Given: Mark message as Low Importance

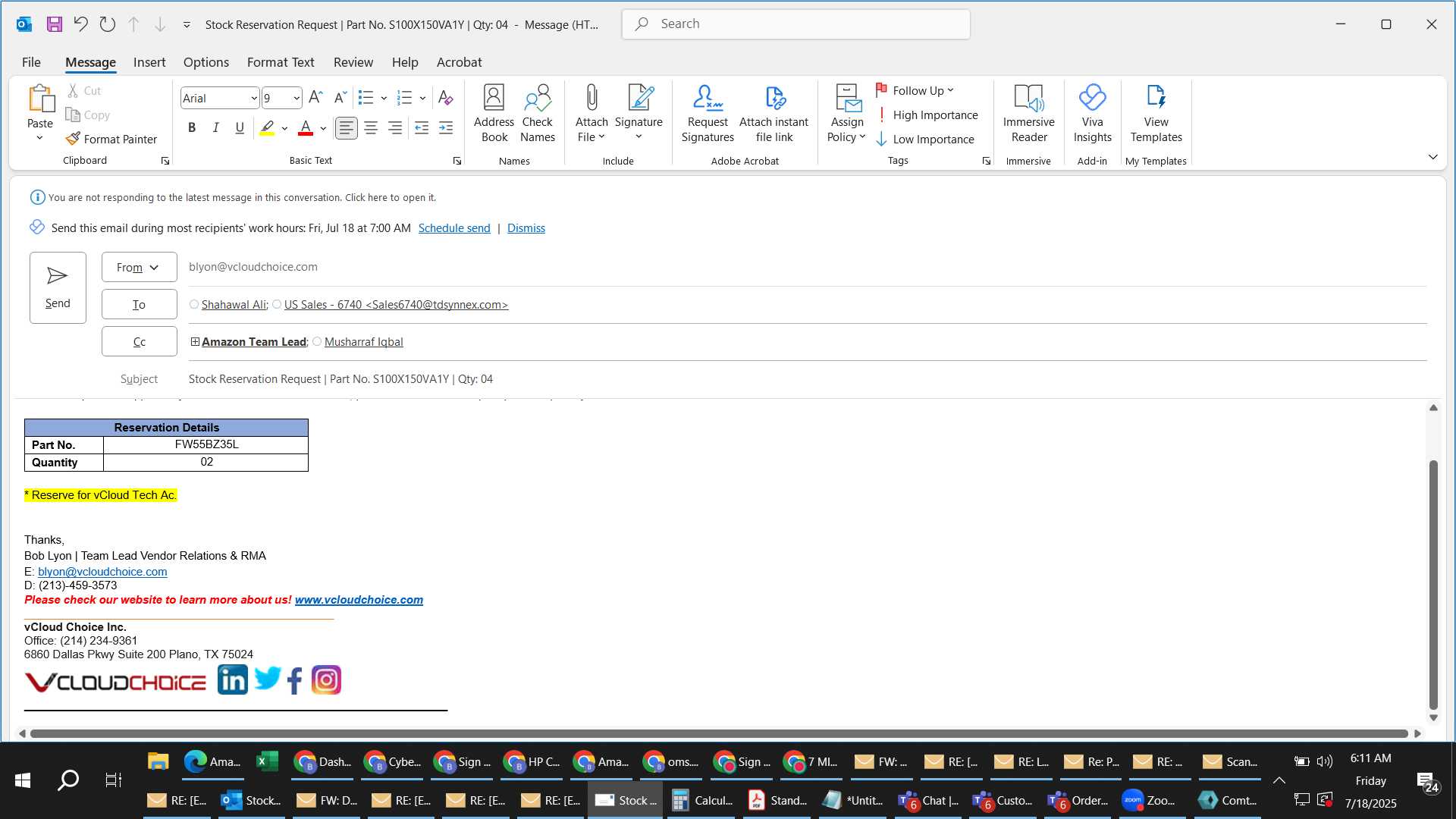Looking at the screenshot, I should point(924,139).
